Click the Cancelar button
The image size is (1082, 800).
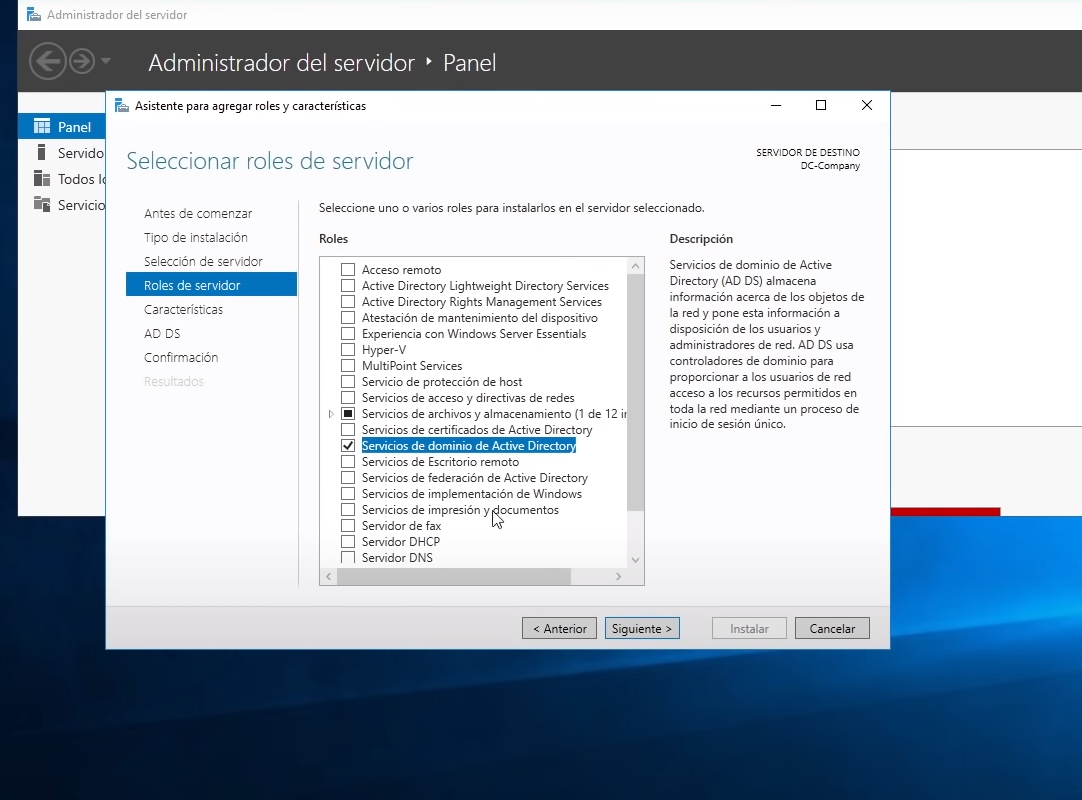pos(832,628)
